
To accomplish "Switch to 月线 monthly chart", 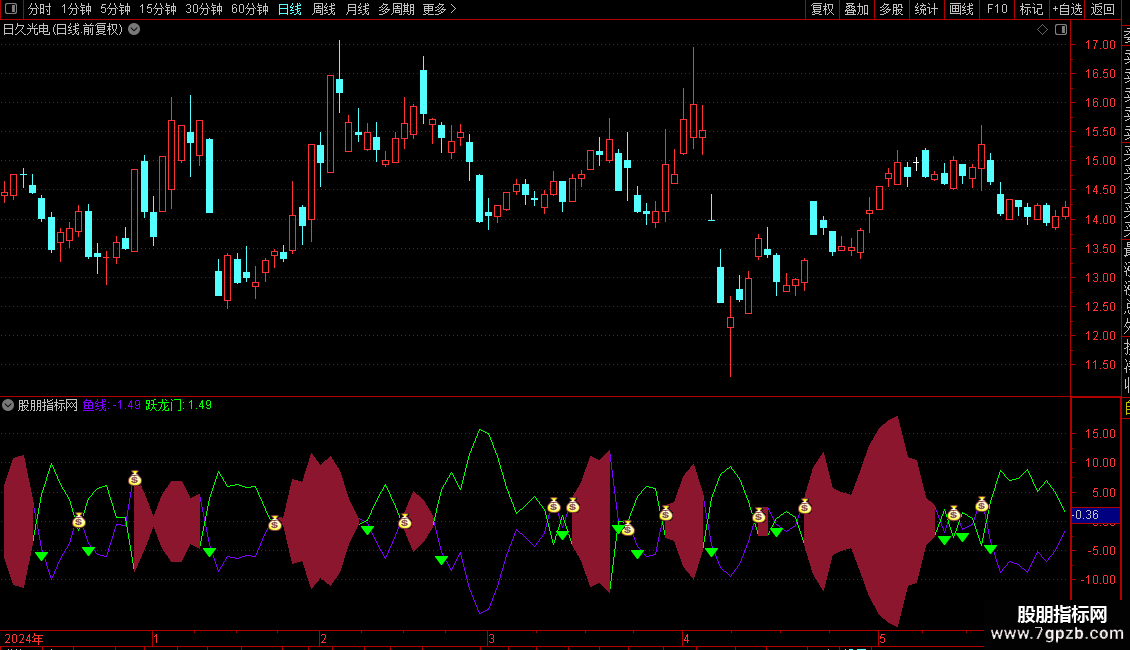I will [x=357, y=9].
